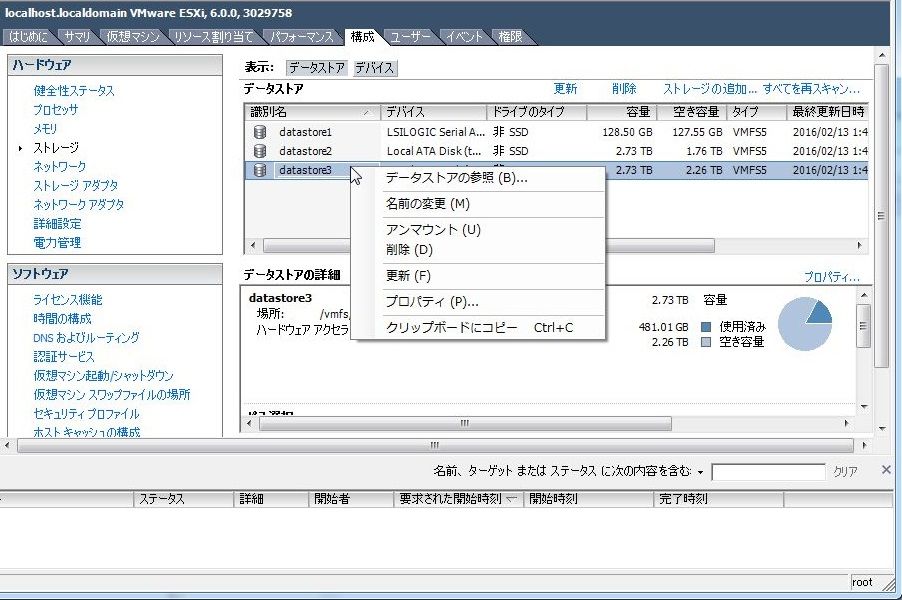
Task: Click the 容量 column header
Action: point(621,112)
